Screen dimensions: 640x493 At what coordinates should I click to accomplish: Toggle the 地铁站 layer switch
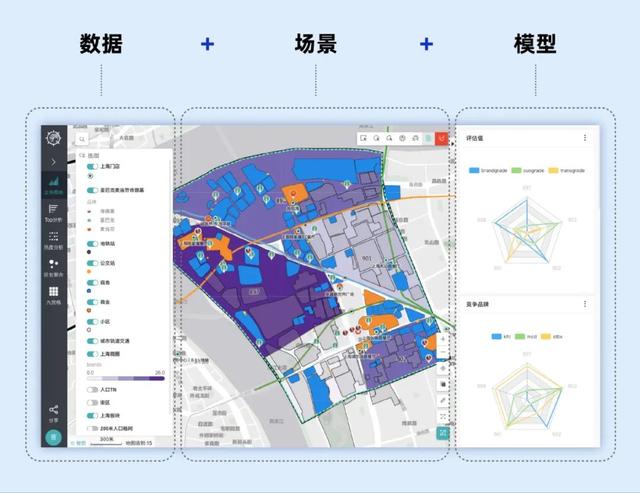tap(92, 242)
